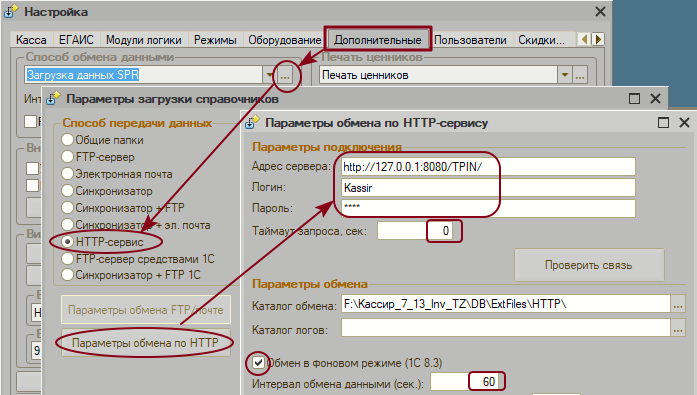The width and height of the screenshot is (697, 395).
Task: Open Параметры обмена по HTTP button
Action: [146, 343]
